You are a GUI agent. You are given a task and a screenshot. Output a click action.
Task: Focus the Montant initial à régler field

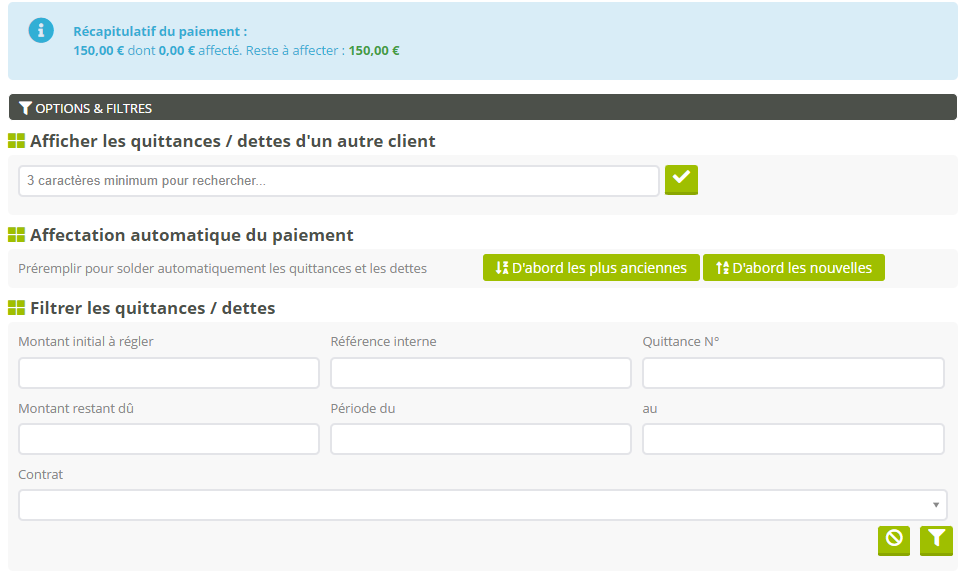[x=169, y=373]
